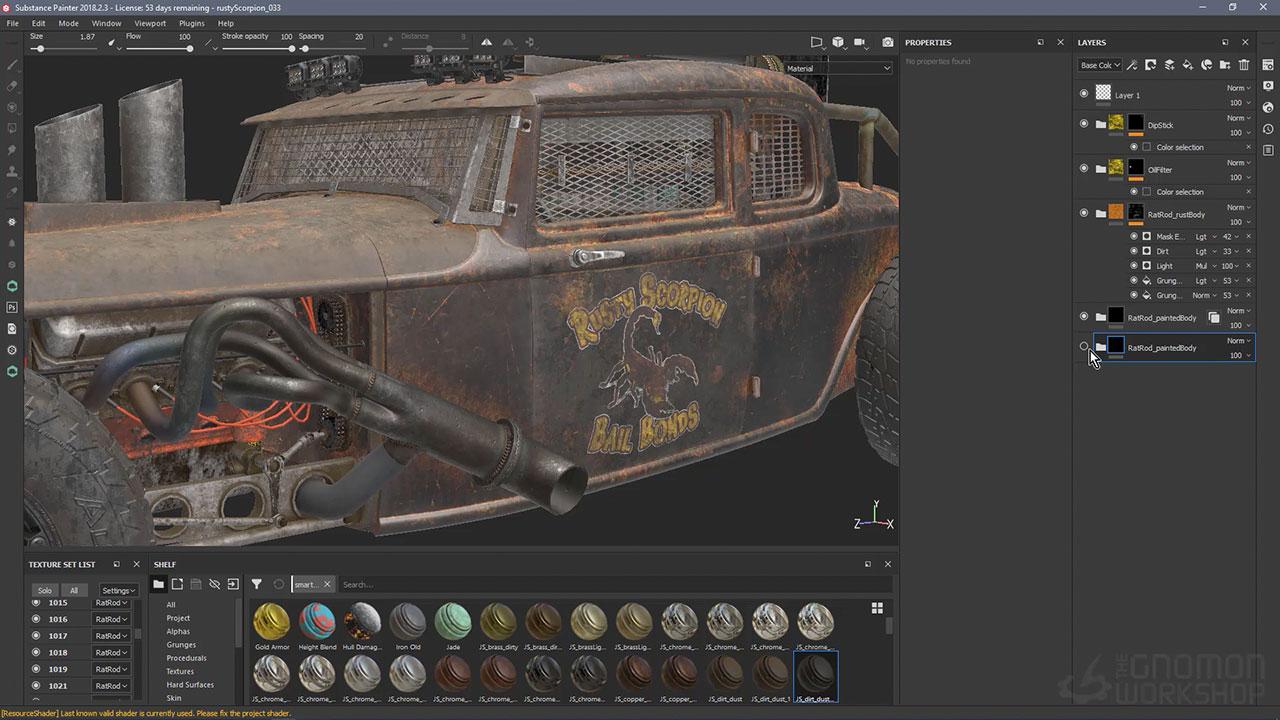Screen dimensions: 1280x720
Task: Click the All button in Texture Set List
Action: [73, 590]
